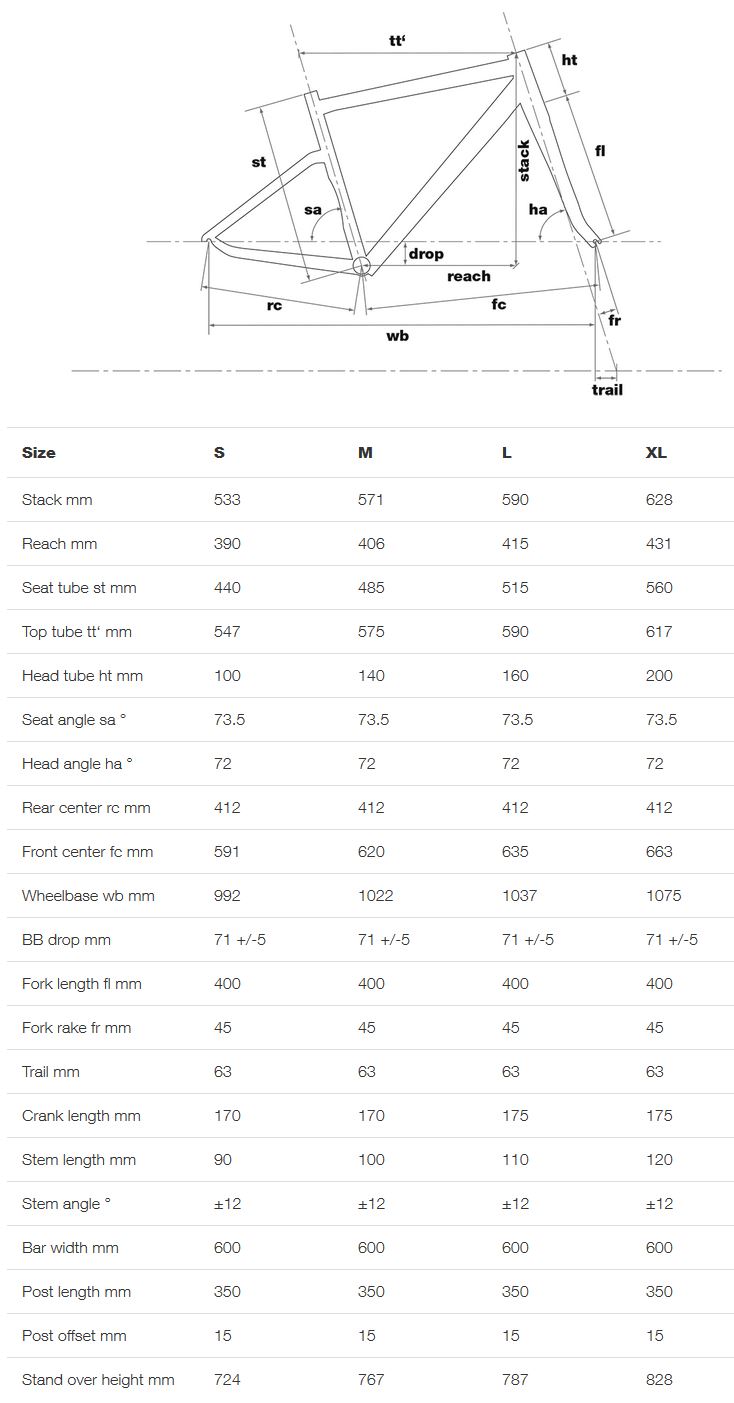Click the 'Stack mm' row label
Image resolution: width=734 pixels, height=1403 pixels.
click(x=57, y=499)
